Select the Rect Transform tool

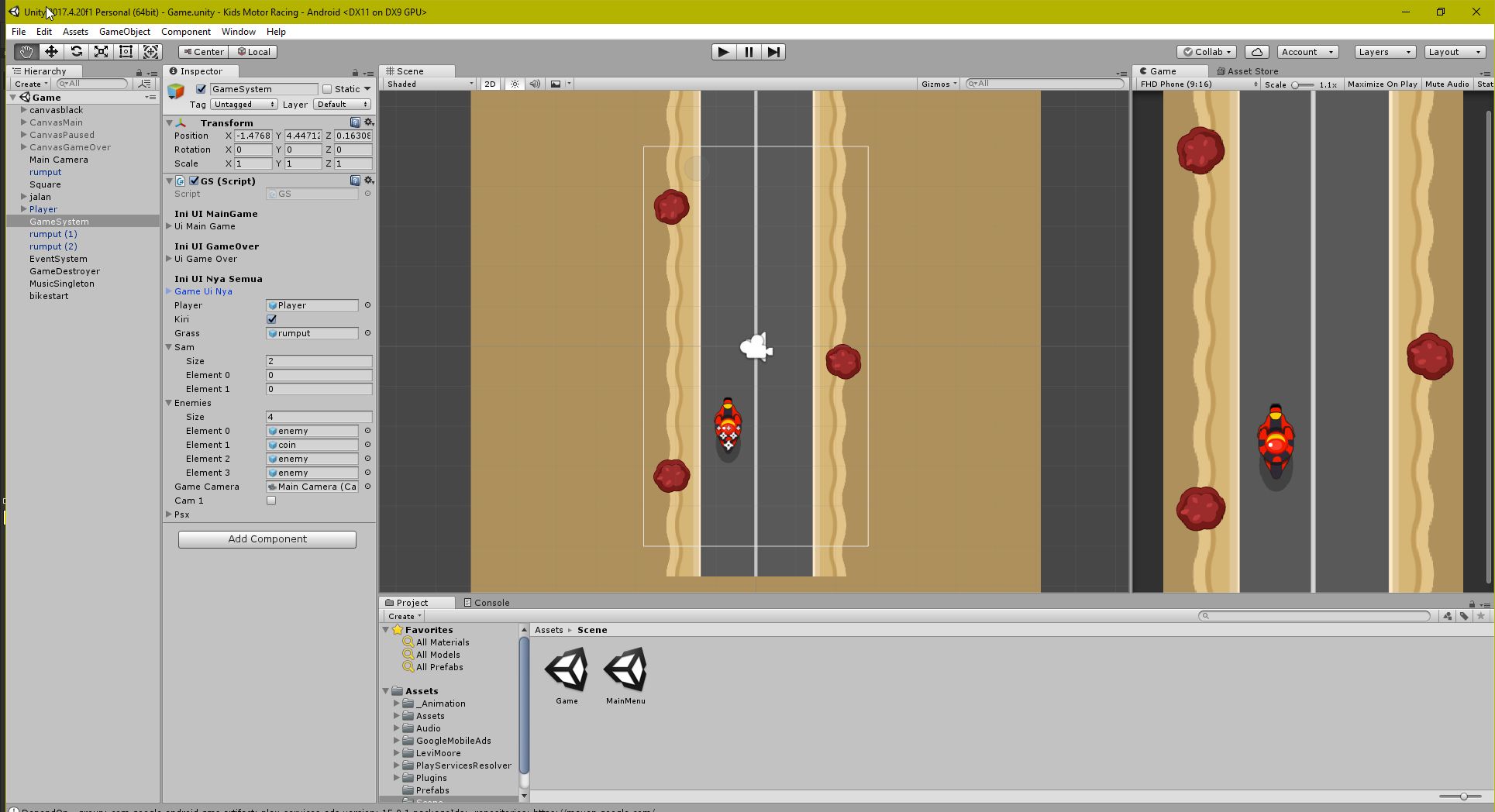[126, 52]
